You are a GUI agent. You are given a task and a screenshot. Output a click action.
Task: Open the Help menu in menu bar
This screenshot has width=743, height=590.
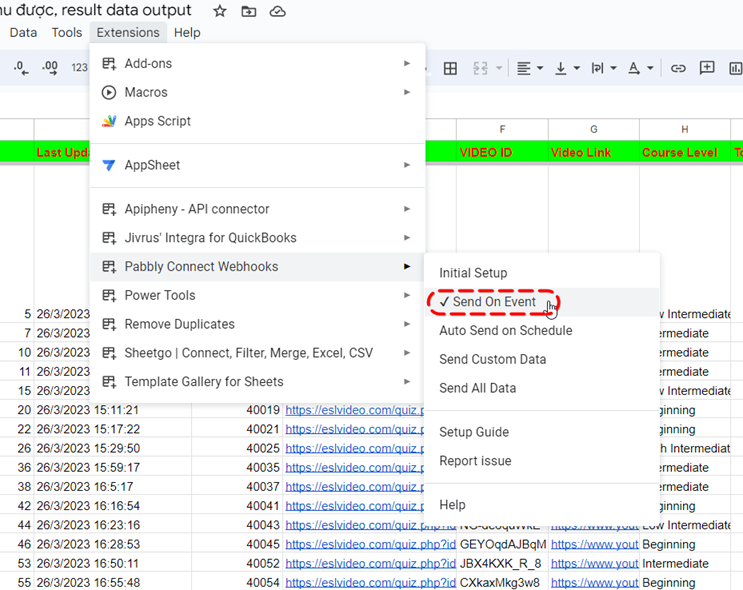tap(187, 32)
